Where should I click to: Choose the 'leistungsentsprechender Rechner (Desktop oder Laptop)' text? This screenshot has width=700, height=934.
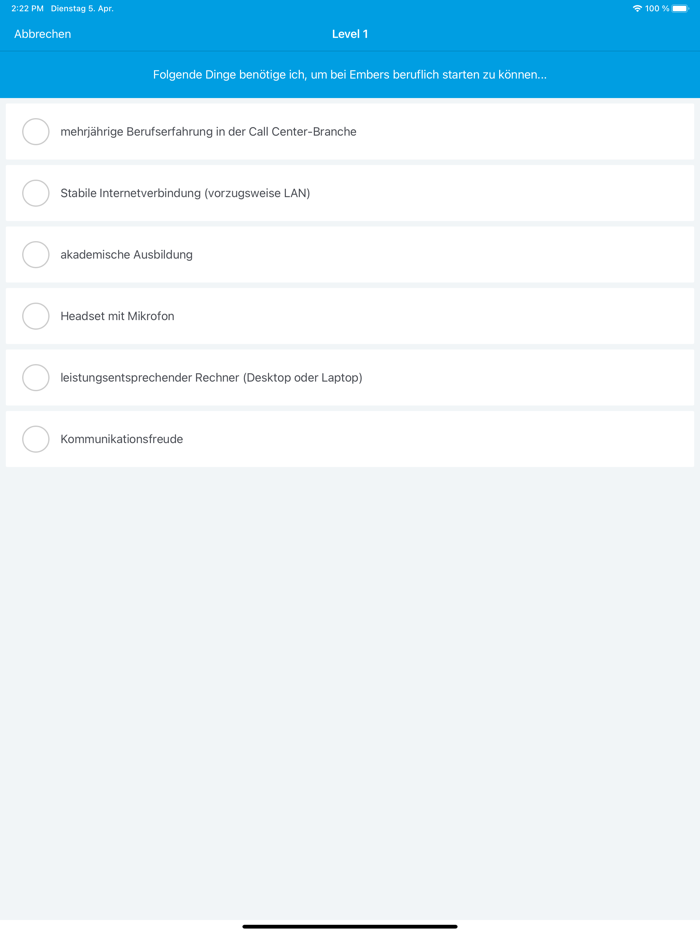pyautogui.click(x=211, y=378)
